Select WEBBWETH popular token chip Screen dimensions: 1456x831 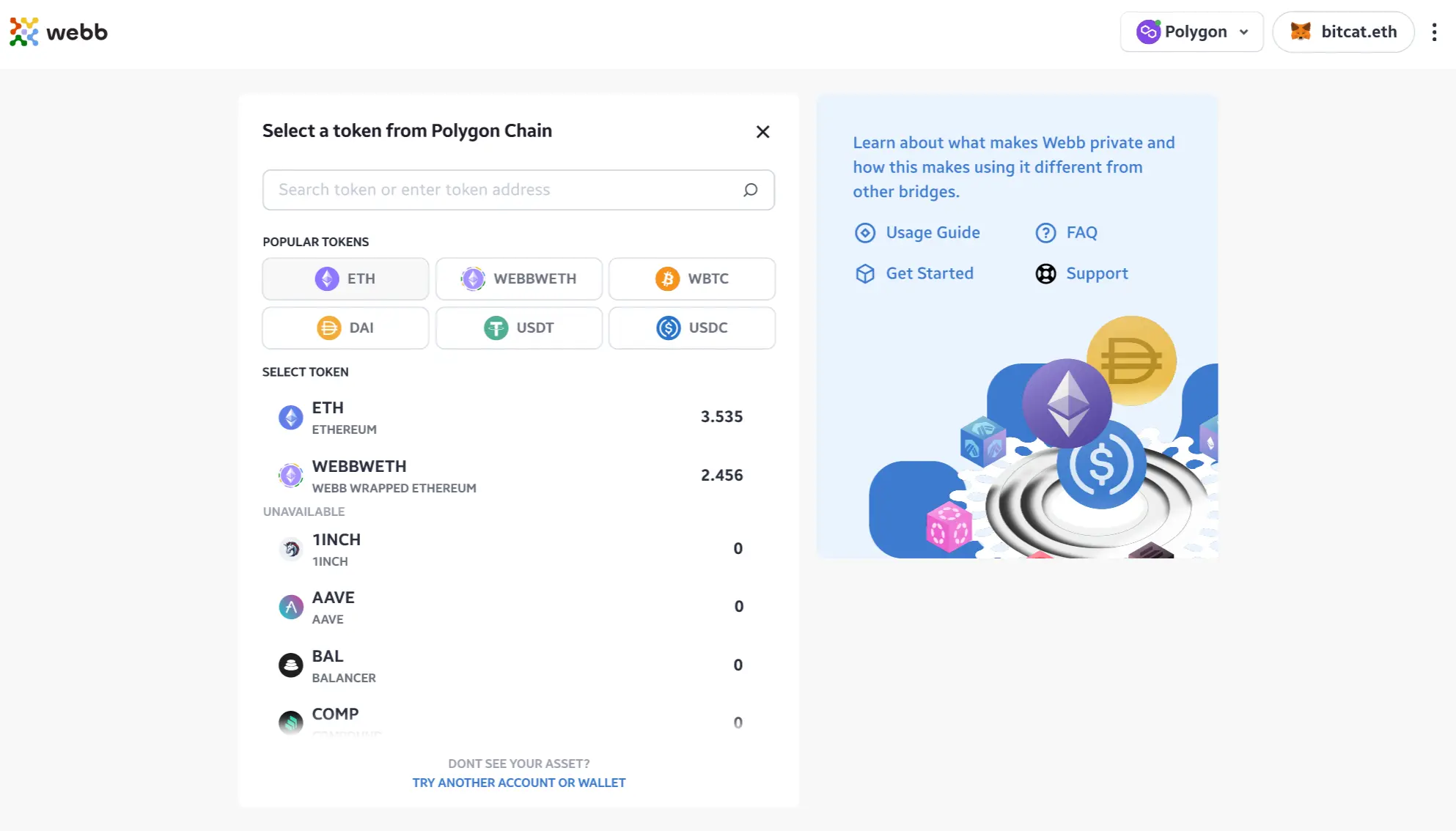[519, 278]
